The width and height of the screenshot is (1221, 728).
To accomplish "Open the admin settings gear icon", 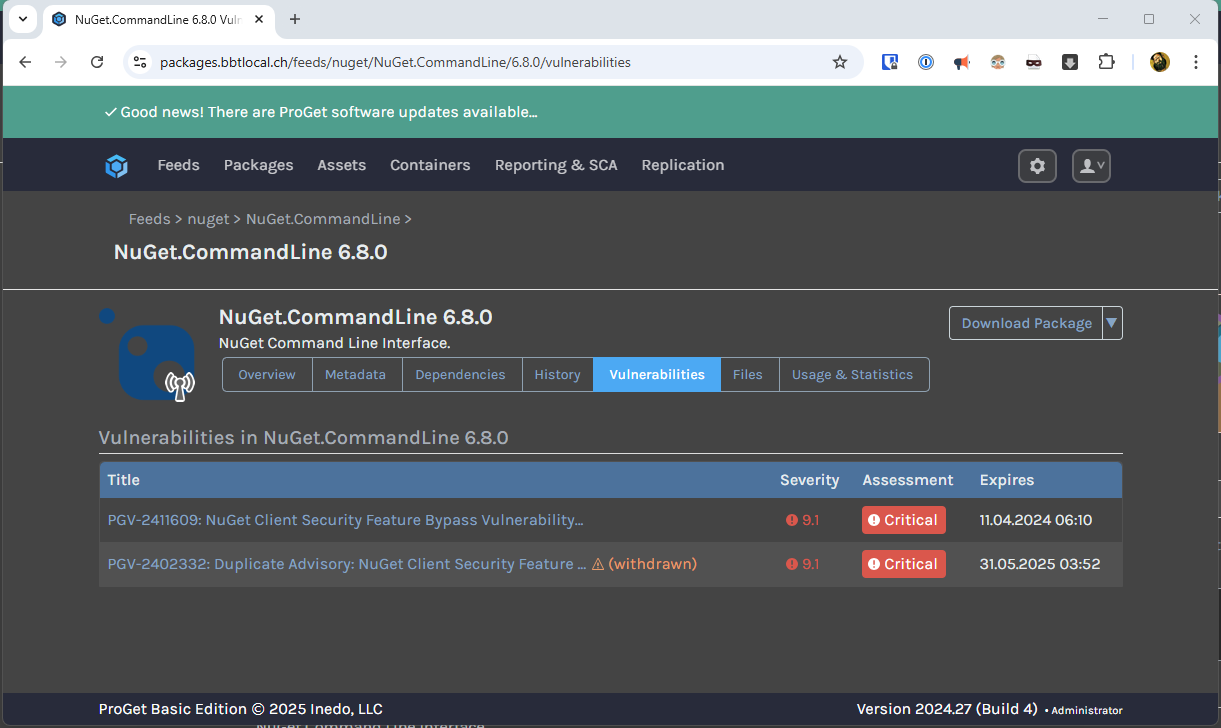I will (x=1037, y=166).
